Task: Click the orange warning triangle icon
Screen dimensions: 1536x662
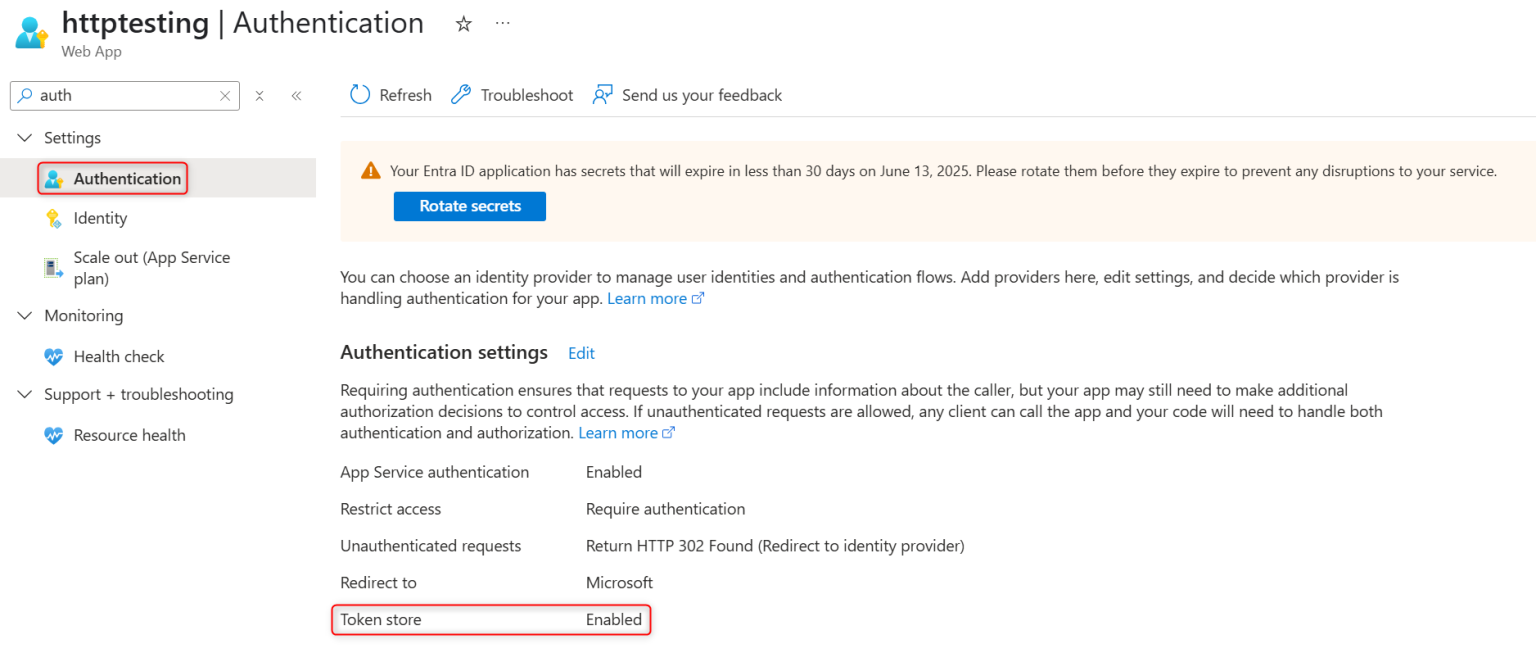Action: click(x=371, y=171)
